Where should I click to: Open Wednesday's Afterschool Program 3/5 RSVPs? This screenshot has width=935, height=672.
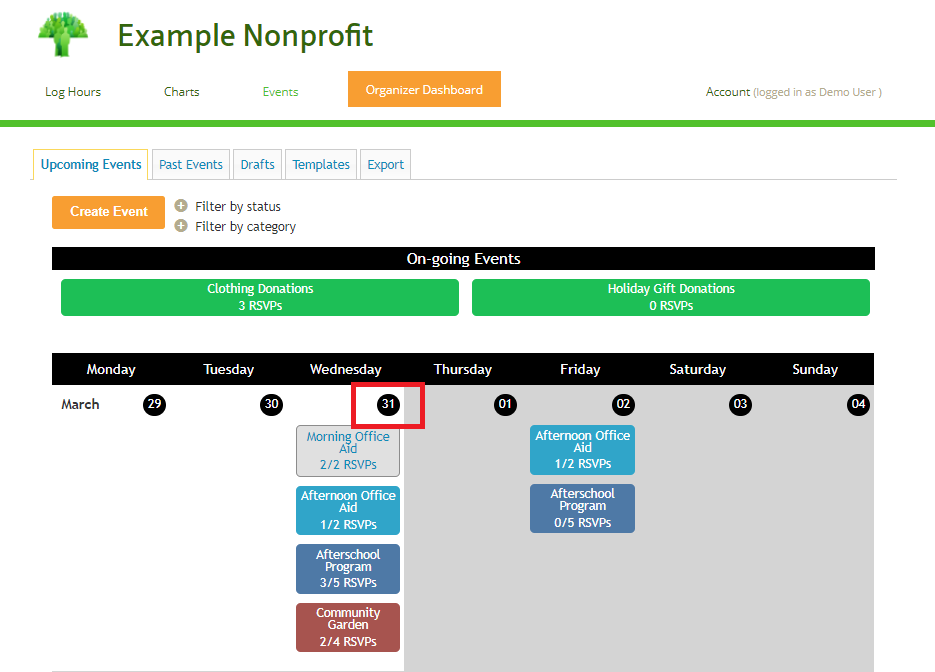(x=348, y=568)
